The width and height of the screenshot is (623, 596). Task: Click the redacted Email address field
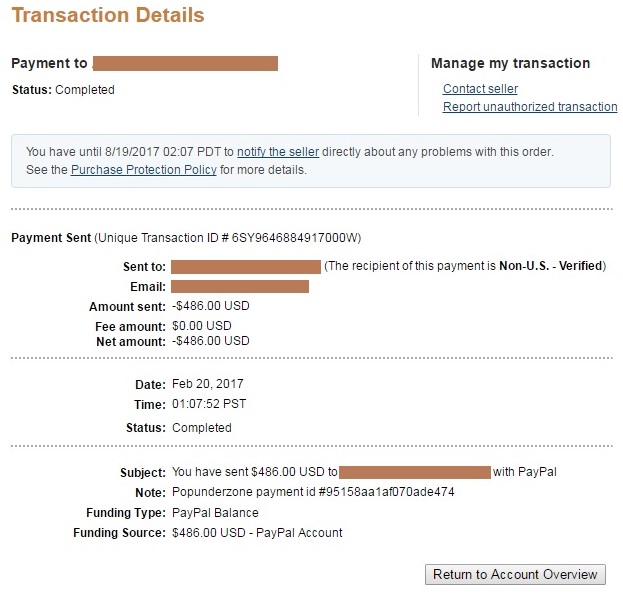click(x=240, y=286)
